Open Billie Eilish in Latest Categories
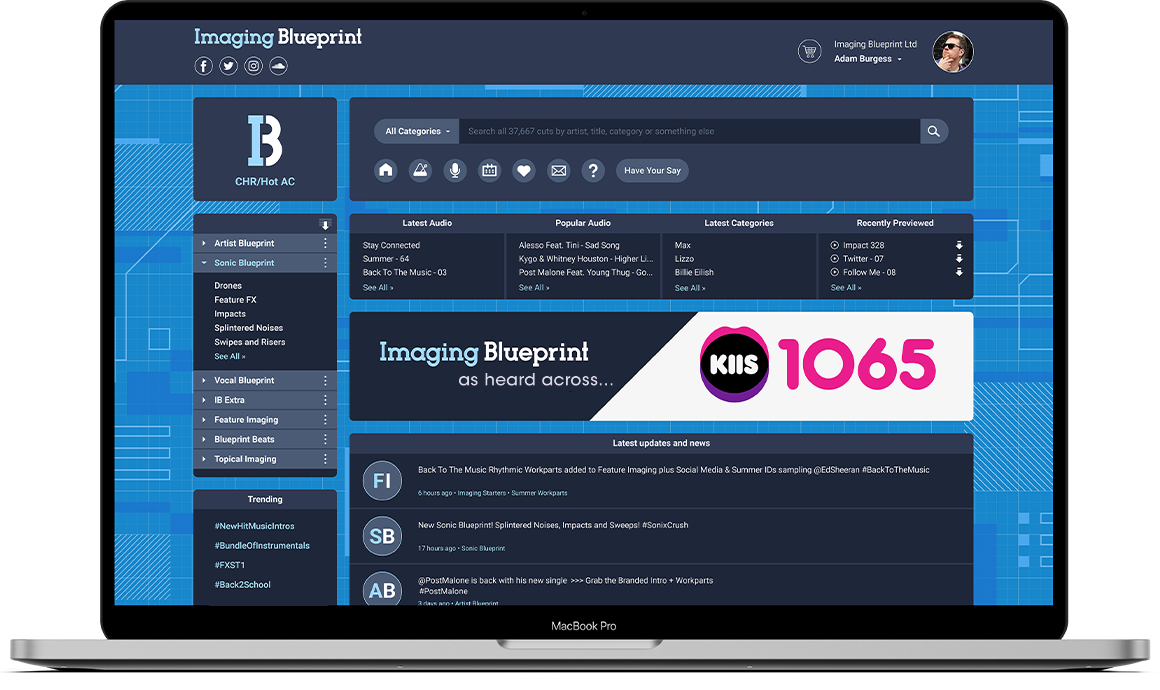This screenshot has height=690, width=1160. 694,272
